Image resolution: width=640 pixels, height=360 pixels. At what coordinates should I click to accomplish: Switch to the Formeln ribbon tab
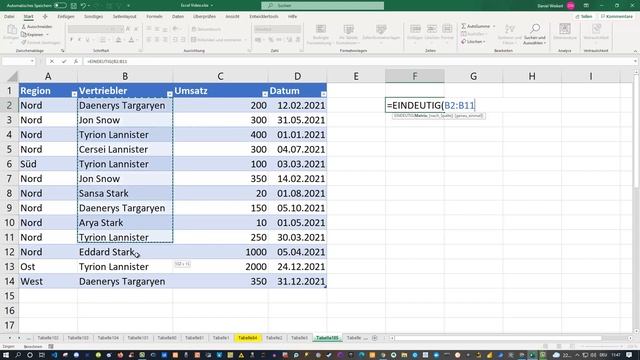tap(154, 16)
